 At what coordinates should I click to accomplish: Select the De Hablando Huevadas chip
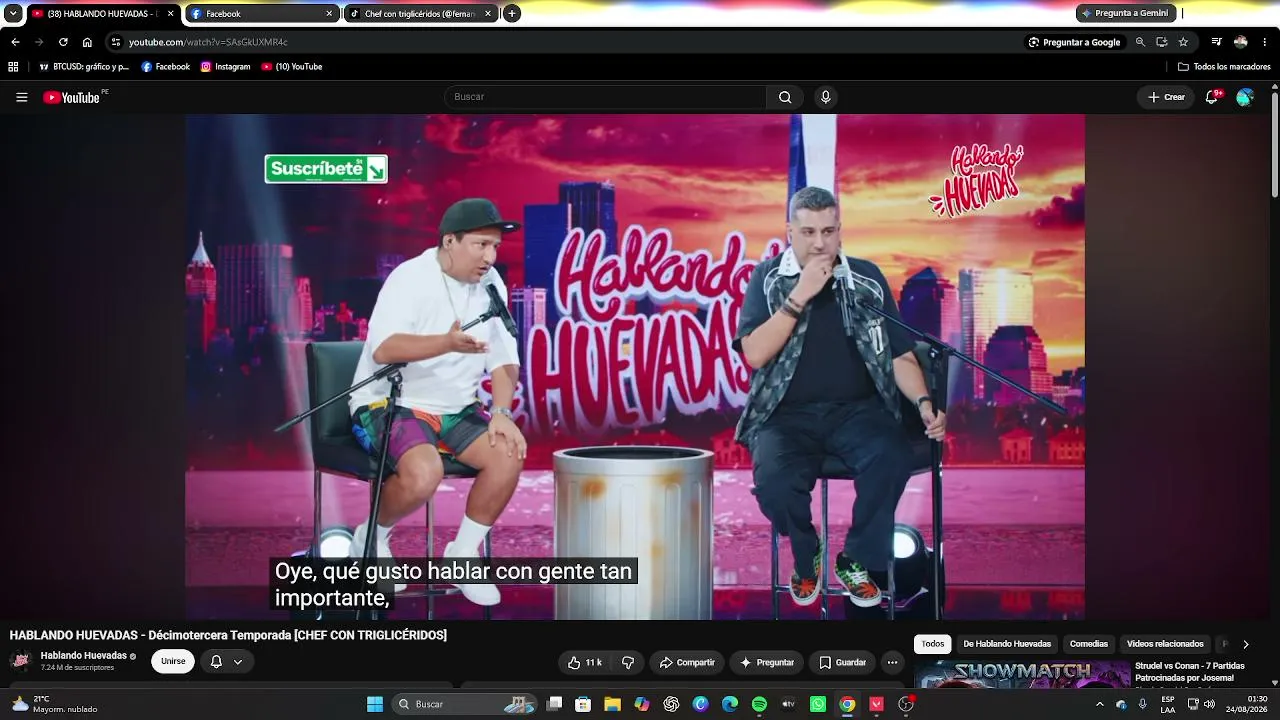(x=1007, y=644)
